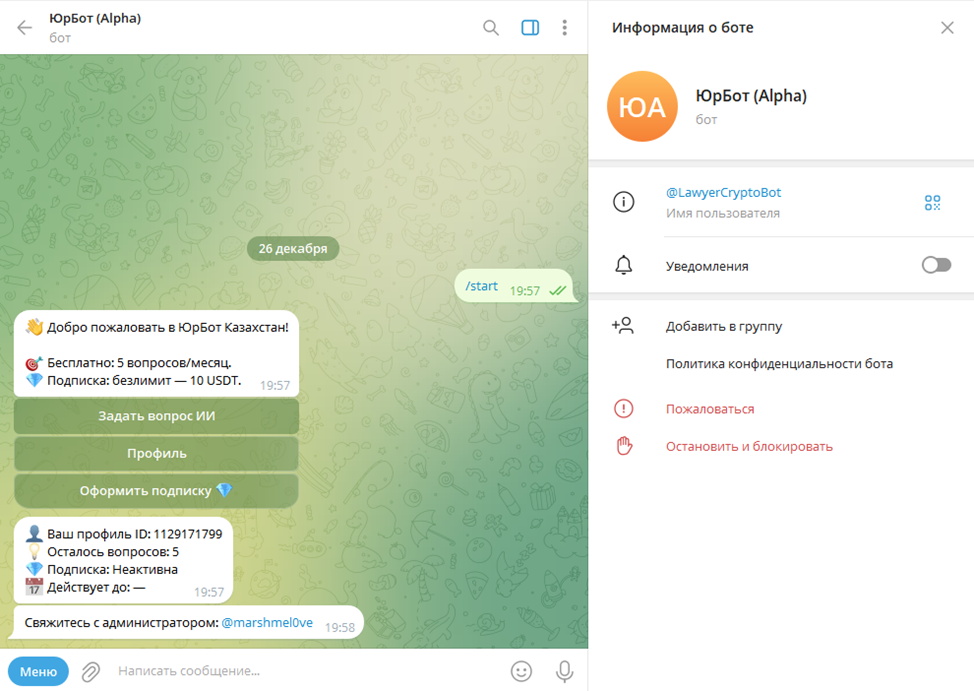Viewport: 974px width, 691px height.
Task: Open the emoji picker smiley
Action: click(521, 671)
